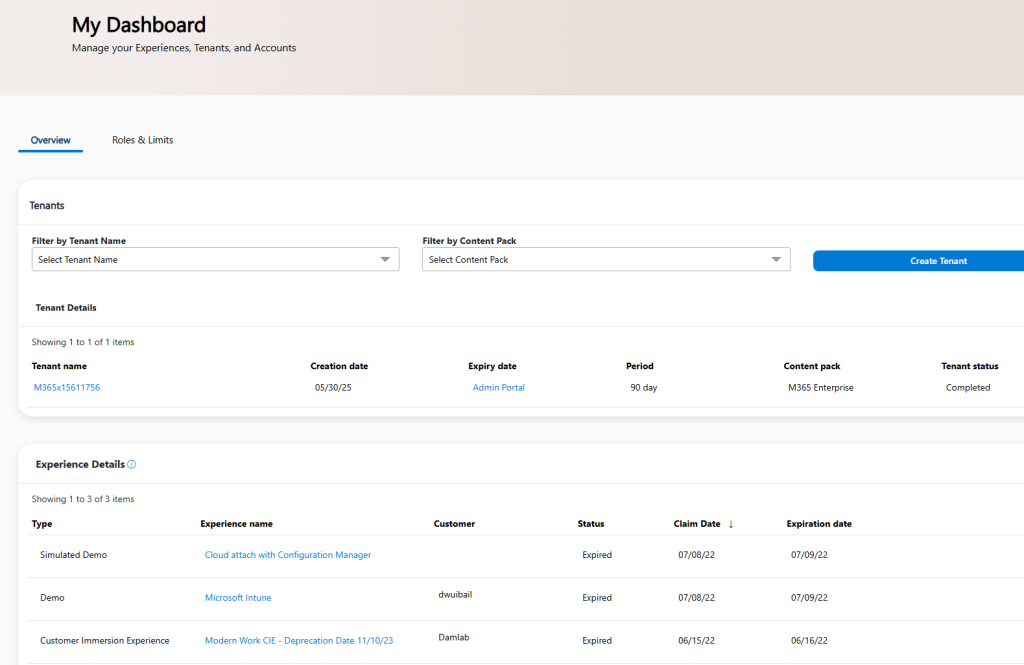Open the Admin Portal link
Screen dimensions: 1024x665
(x=498, y=387)
